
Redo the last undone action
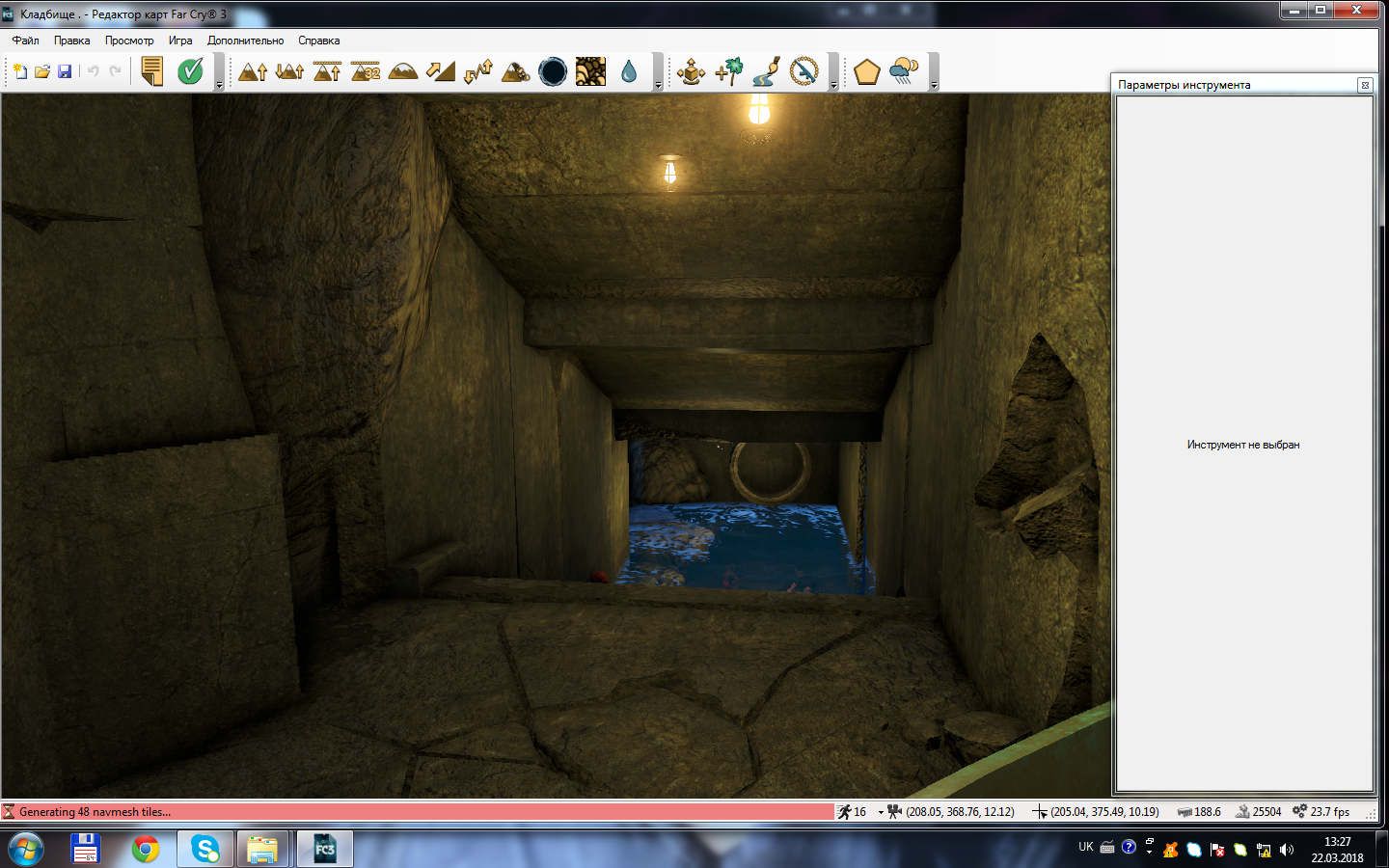116,71
